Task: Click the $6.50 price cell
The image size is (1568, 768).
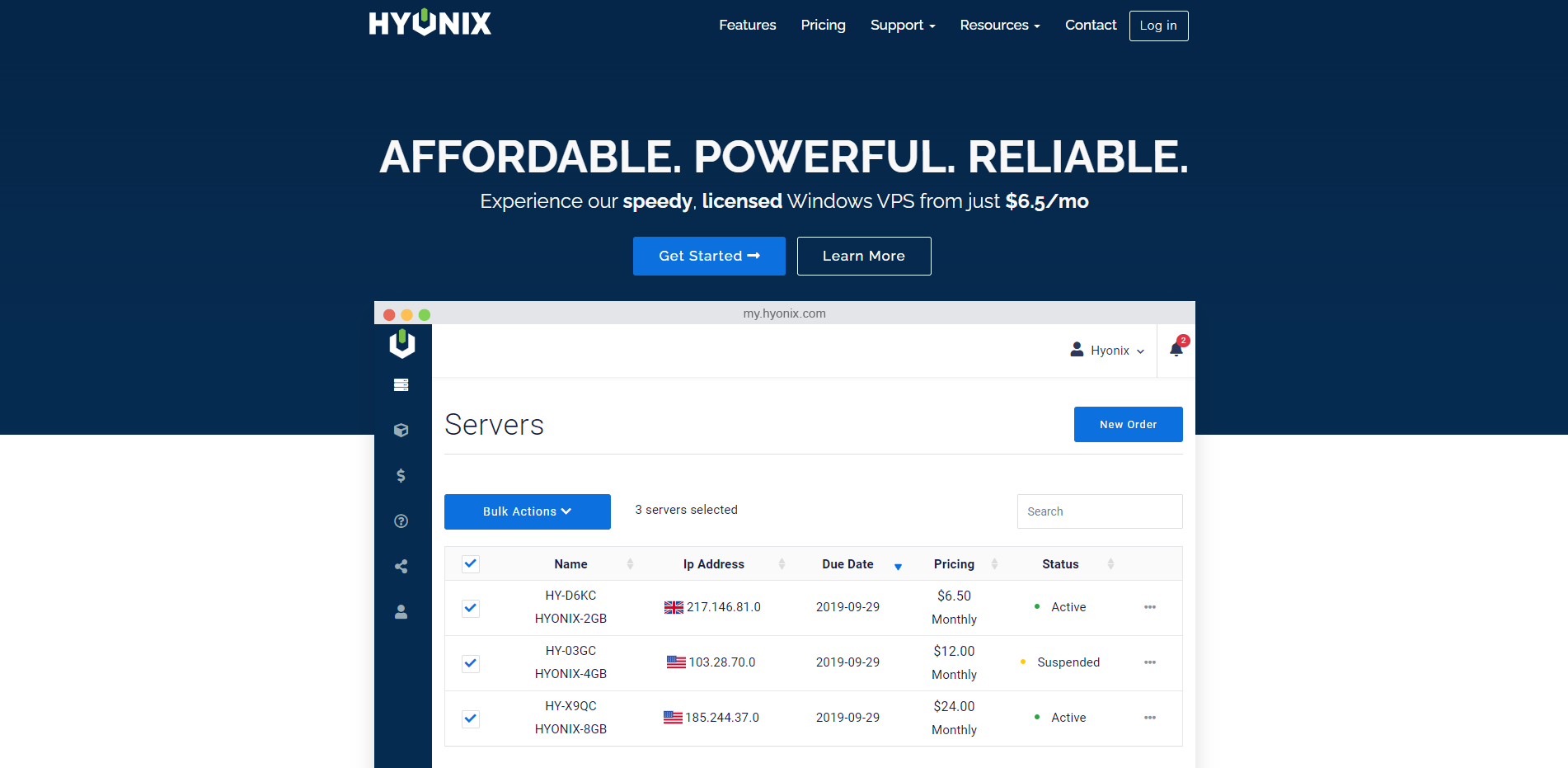Action: tap(954, 596)
